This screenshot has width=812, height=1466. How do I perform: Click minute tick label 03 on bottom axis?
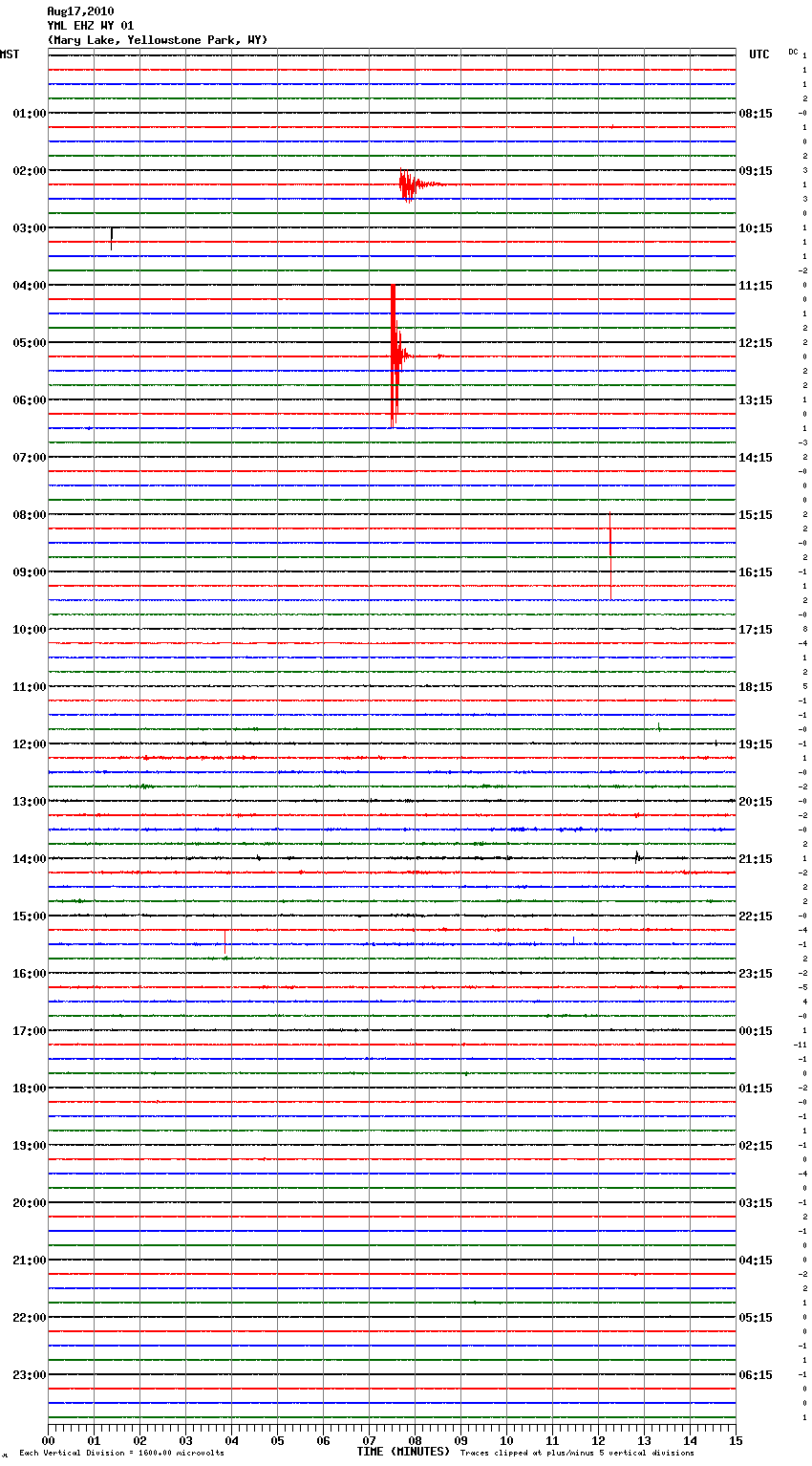(x=185, y=1440)
